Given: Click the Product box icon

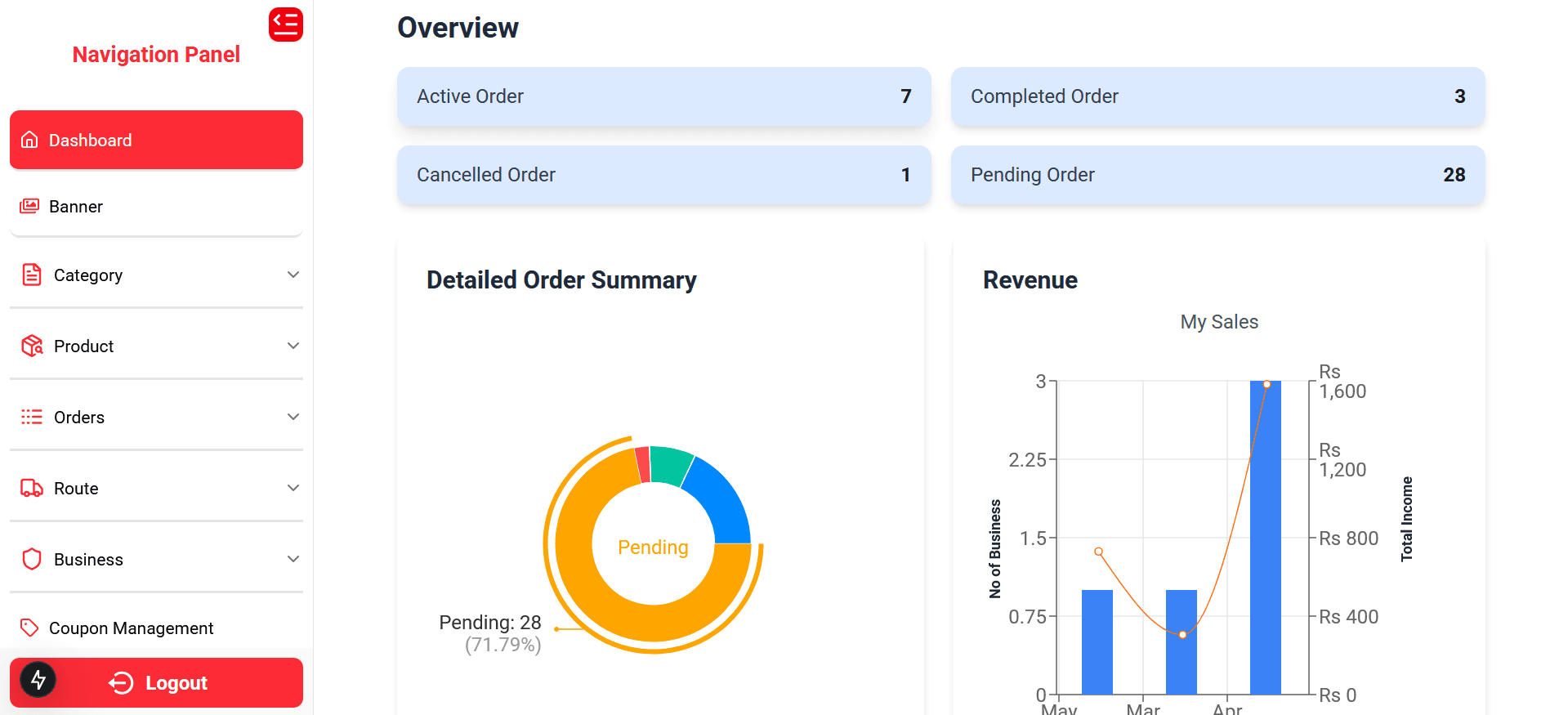Looking at the screenshot, I should pos(32,346).
